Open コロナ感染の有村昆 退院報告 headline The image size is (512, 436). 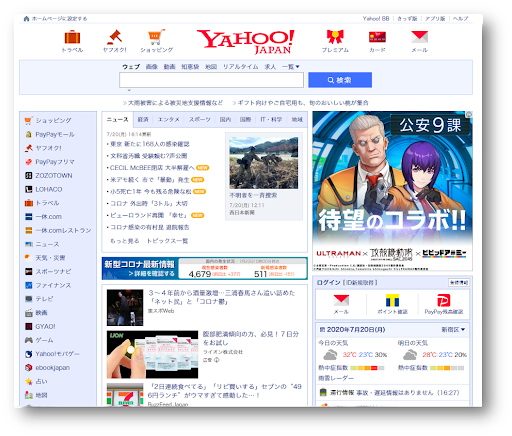[x=150, y=227]
